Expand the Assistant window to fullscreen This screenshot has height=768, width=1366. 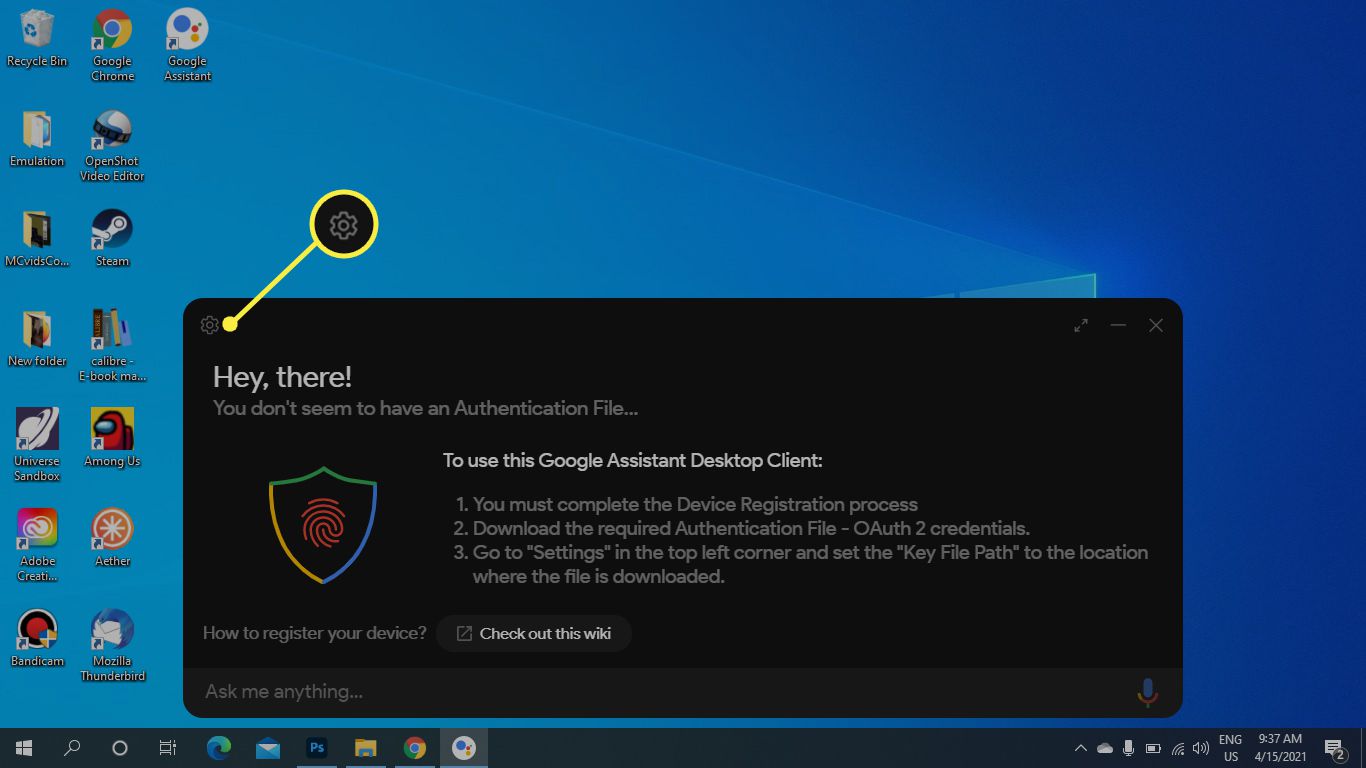[x=1081, y=325]
